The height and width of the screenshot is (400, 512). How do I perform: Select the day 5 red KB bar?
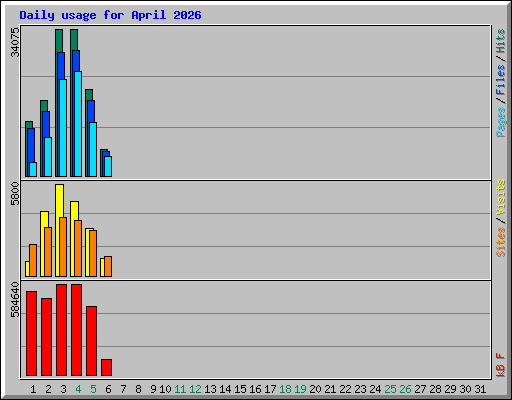91,341
